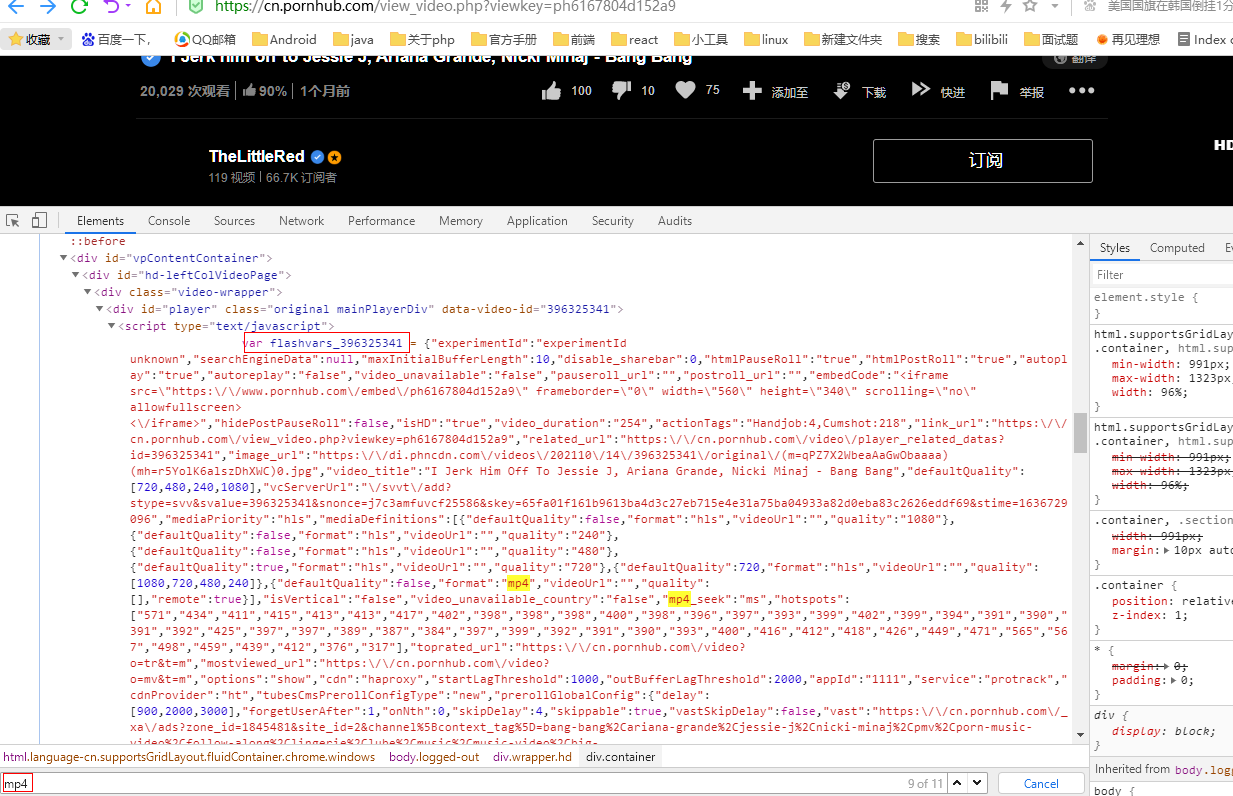Image resolution: width=1233 pixels, height=796 pixels.
Task: Open the bilibili bookmark folder
Action: click(x=972, y=40)
